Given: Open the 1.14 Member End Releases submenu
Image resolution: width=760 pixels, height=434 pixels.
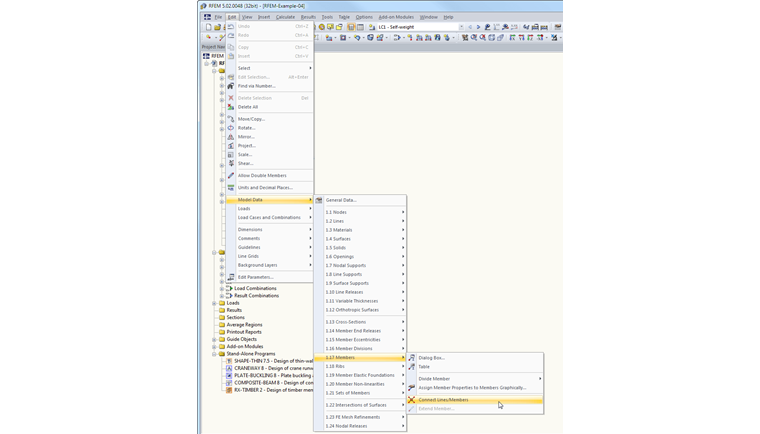Looking at the screenshot, I should coord(360,331).
